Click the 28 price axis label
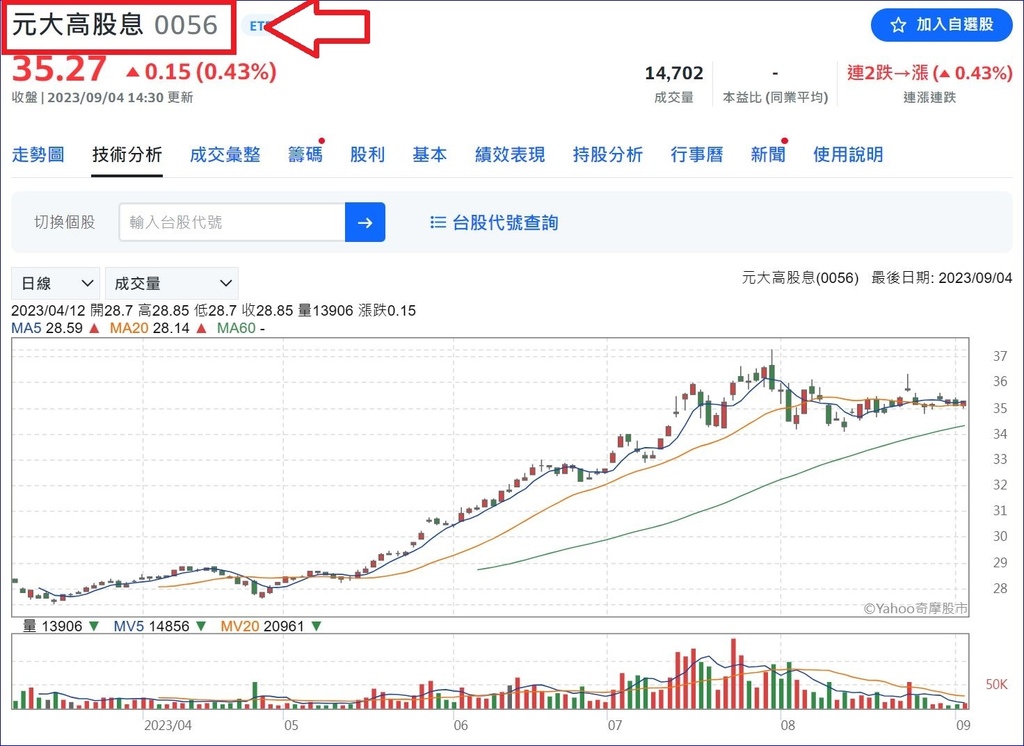The height and width of the screenshot is (746, 1024). 1000,588
